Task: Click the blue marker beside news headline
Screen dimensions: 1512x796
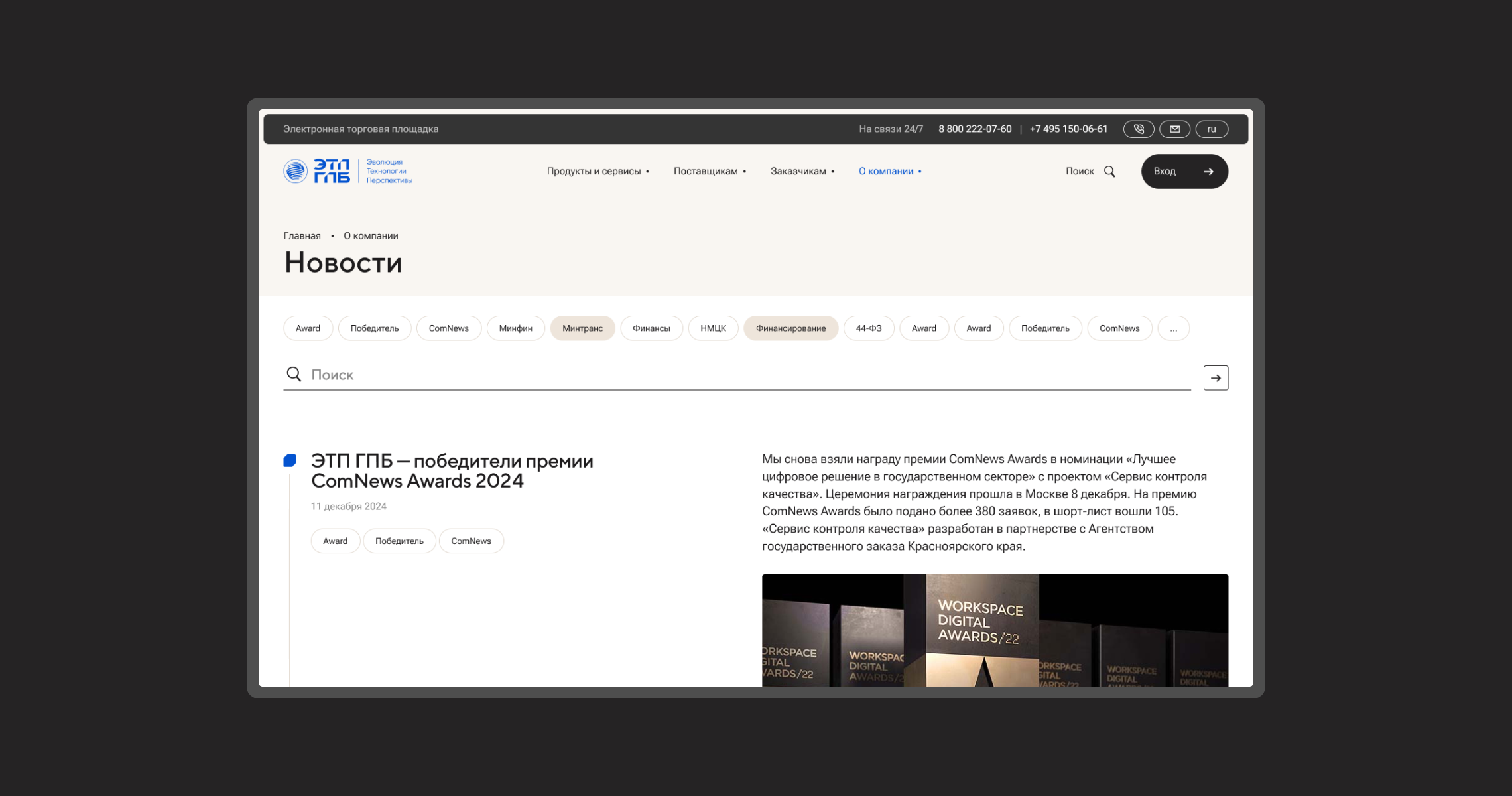Action: point(290,461)
